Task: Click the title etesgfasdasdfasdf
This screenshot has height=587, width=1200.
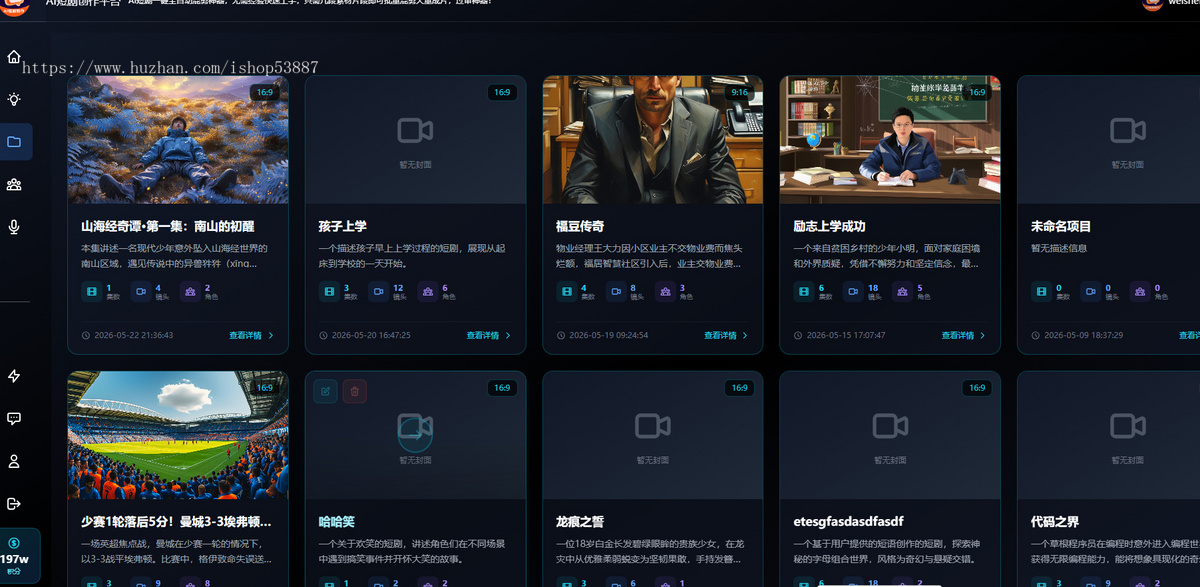Action: [x=849, y=522]
